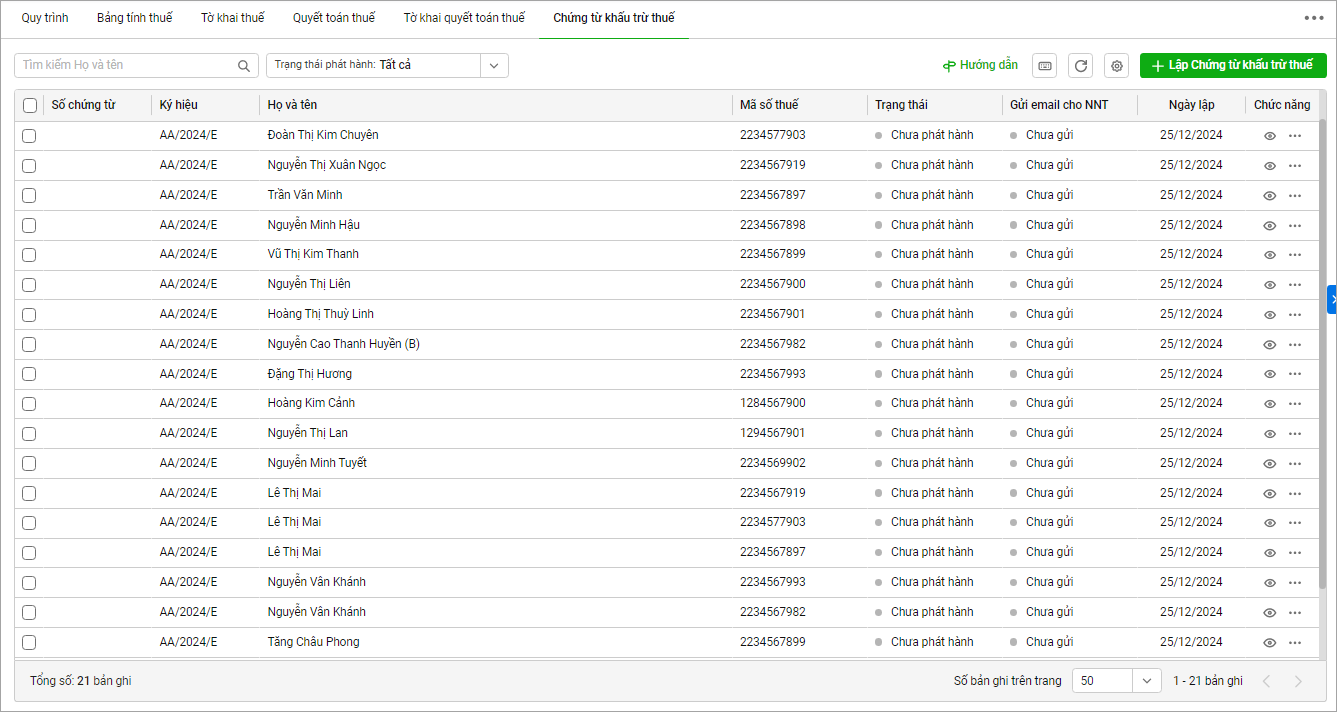Screen dimensions: 1337x712
Task: Open the Quyết toán thuế tab
Action: point(334,18)
